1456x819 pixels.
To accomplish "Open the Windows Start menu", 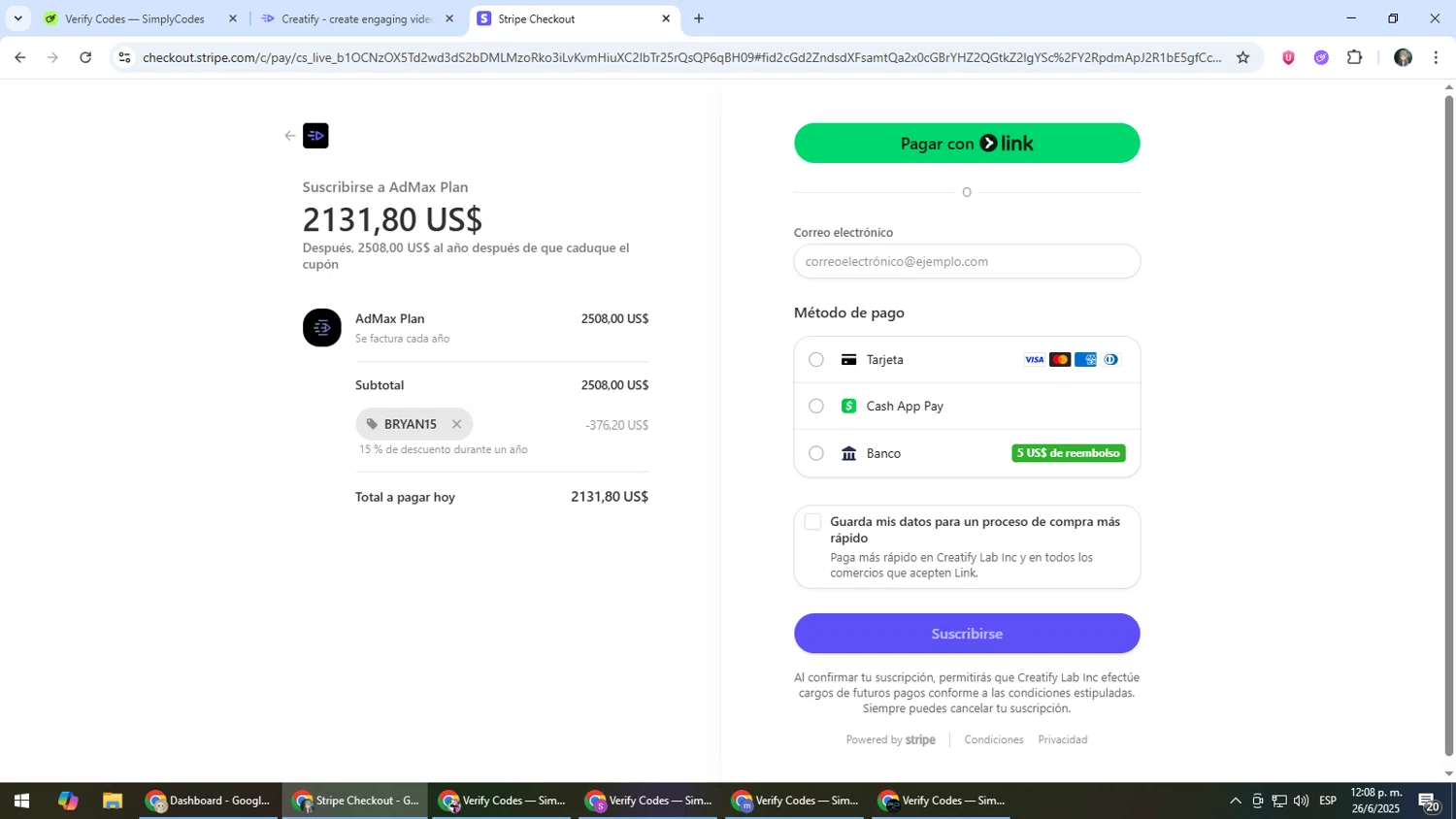I will 21,801.
